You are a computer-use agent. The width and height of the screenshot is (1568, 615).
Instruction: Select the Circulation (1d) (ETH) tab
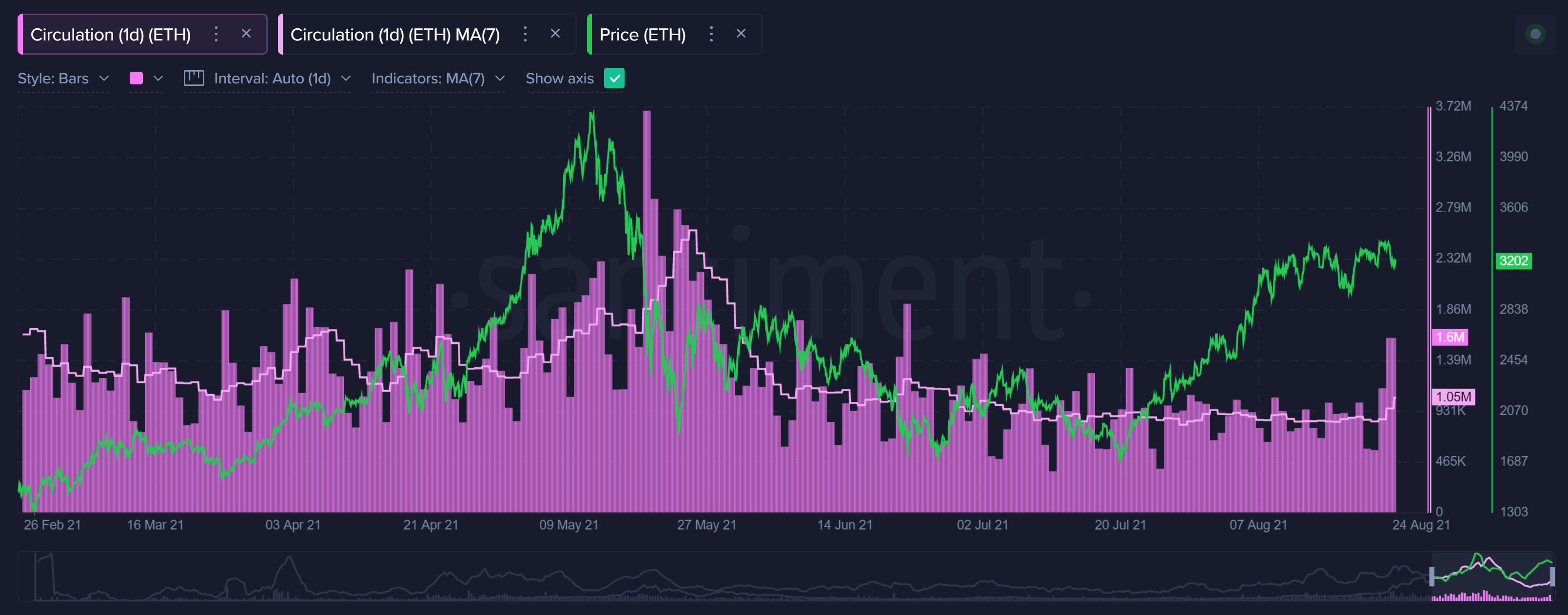click(x=110, y=35)
